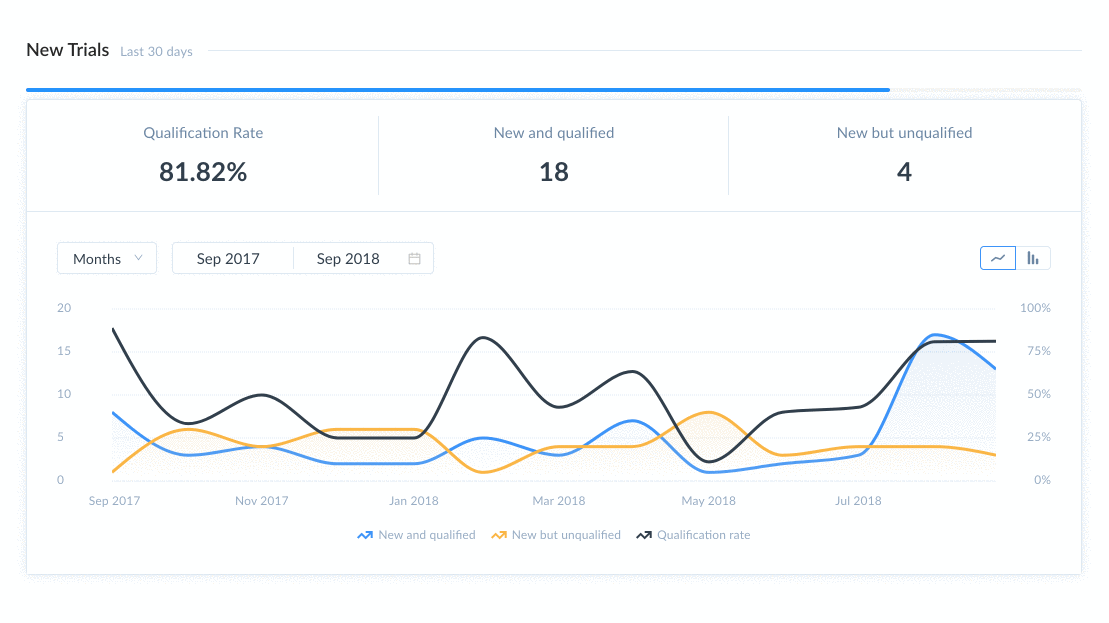This screenshot has height=623, width=1109.
Task: Click the 15 left axis label
Action: (64, 351)
